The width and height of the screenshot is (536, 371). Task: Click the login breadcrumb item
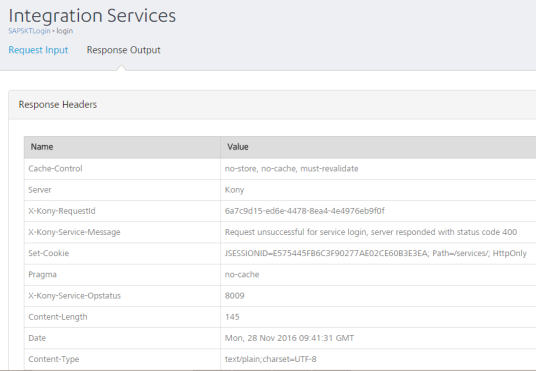tap(65, 31)
